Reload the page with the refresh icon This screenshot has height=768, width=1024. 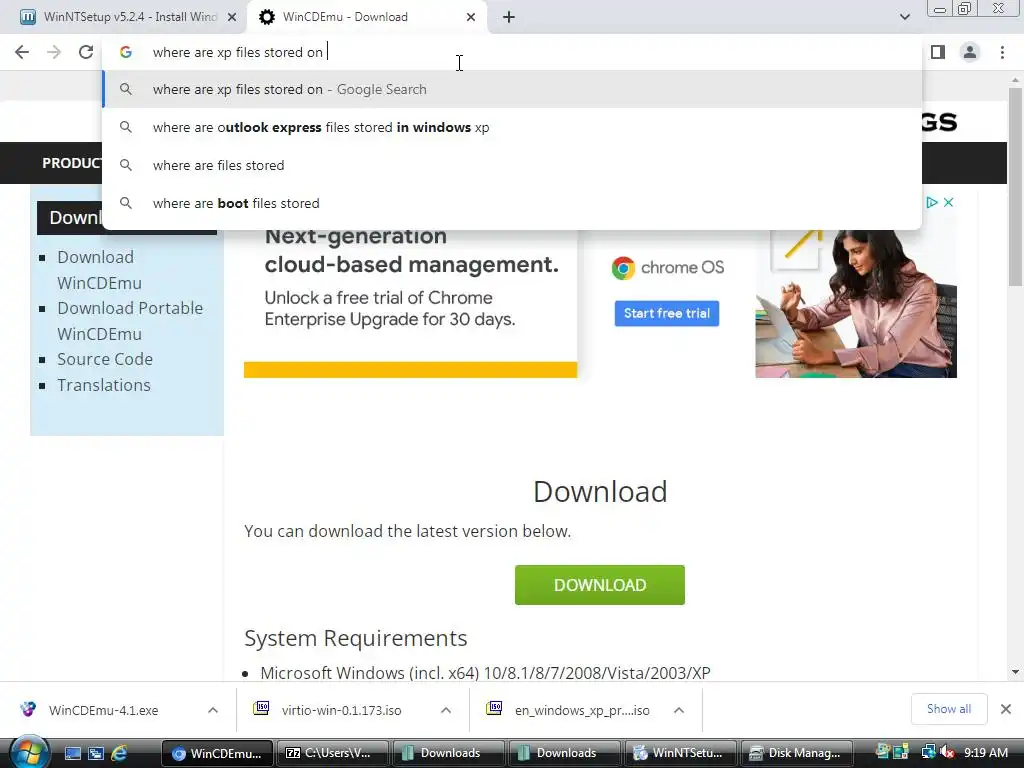pos(86,52)
